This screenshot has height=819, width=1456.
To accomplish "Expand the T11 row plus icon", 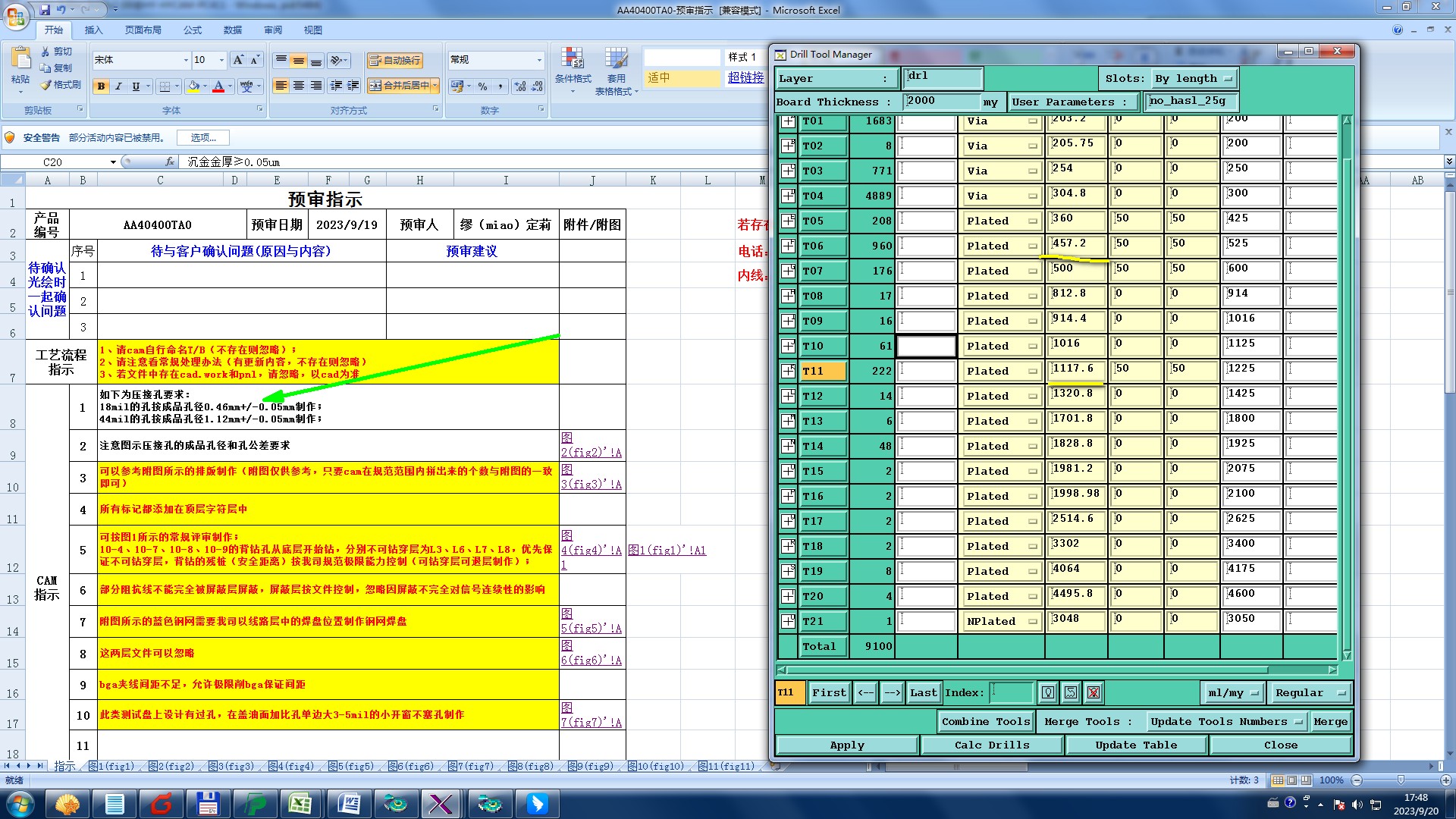I will pyautogui.click(x=788, y=371).
